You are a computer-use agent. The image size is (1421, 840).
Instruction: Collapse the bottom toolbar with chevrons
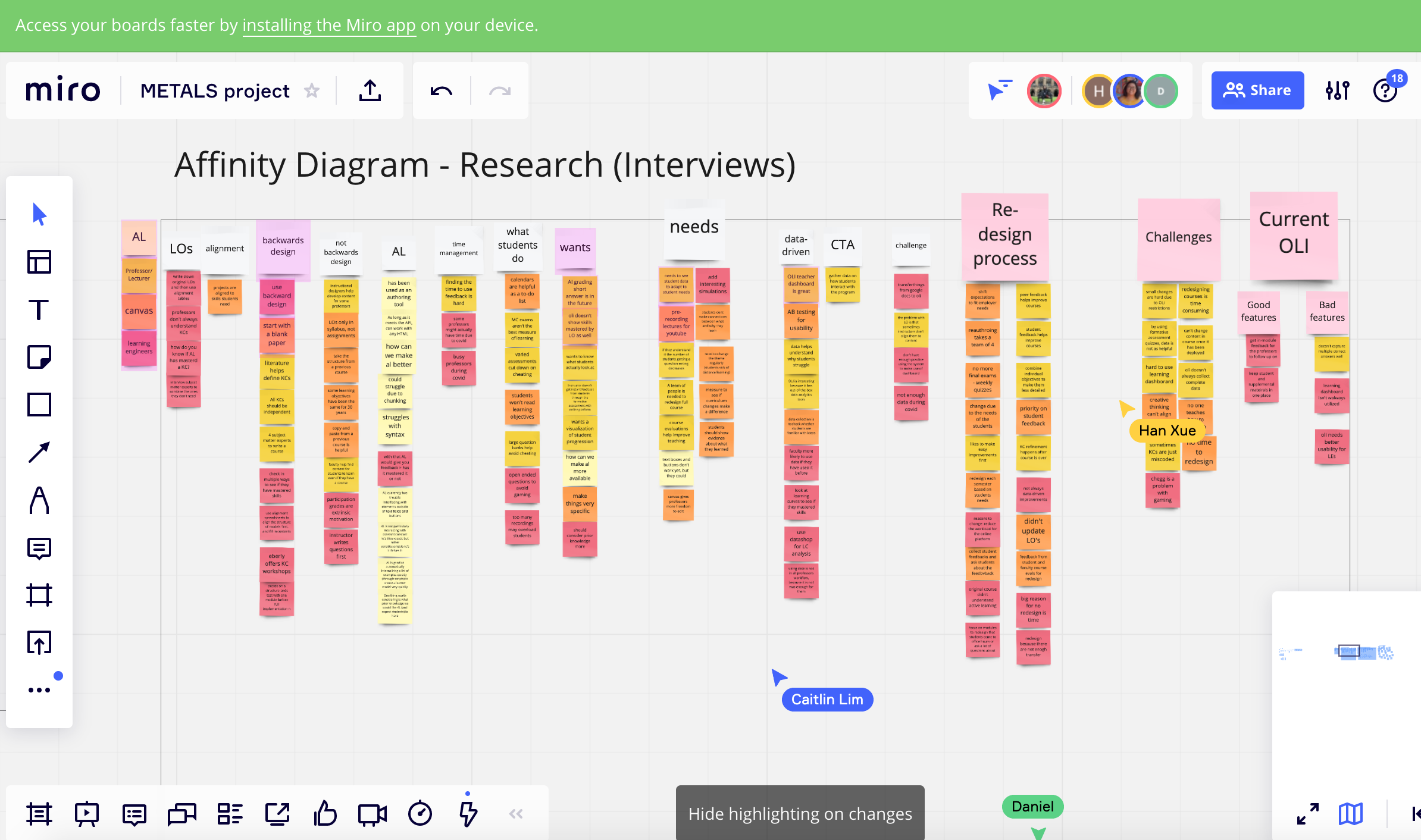516,813
